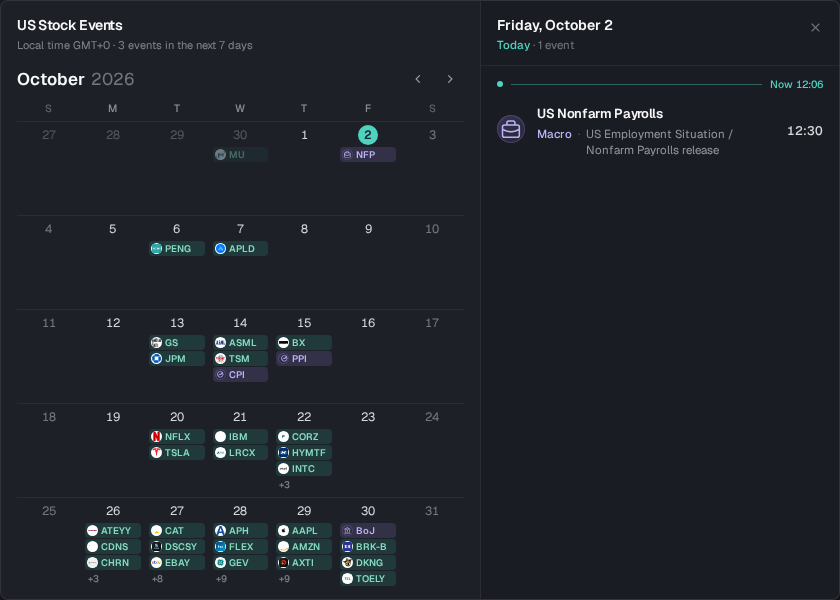The image size is (840, 600).
Task: Expand +9 more events on October 29
Action: click(x=284, y=579)
